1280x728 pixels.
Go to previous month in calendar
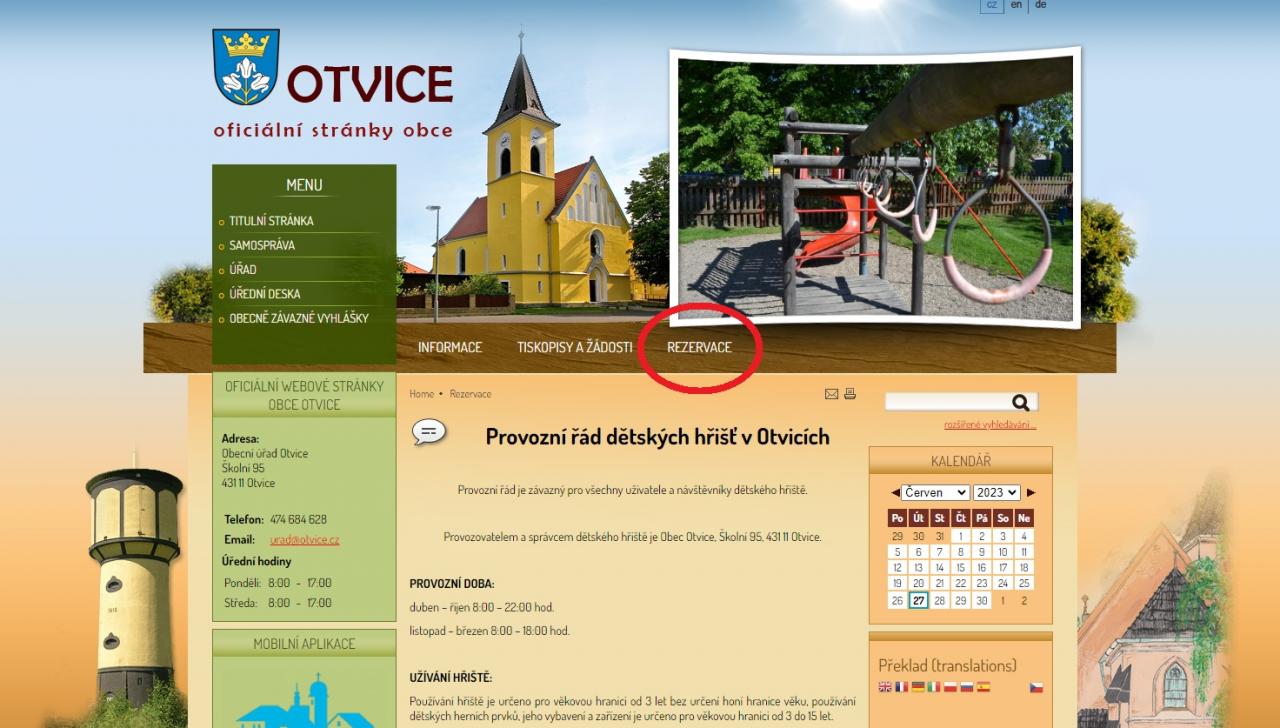point(895,493)
